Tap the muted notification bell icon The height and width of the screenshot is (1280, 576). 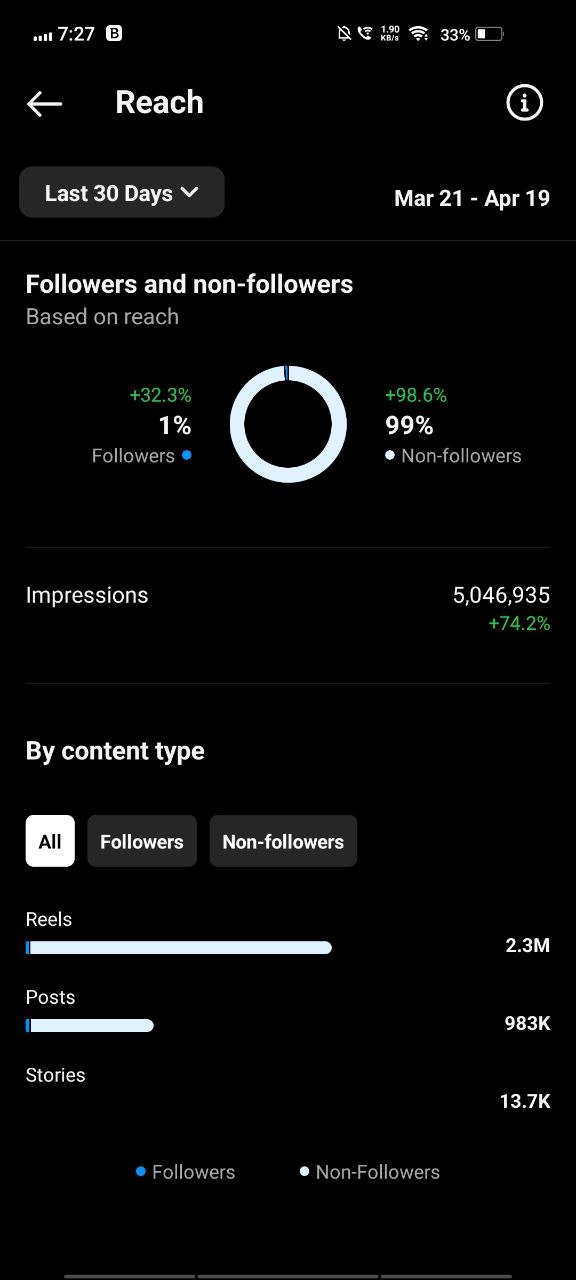344,34
